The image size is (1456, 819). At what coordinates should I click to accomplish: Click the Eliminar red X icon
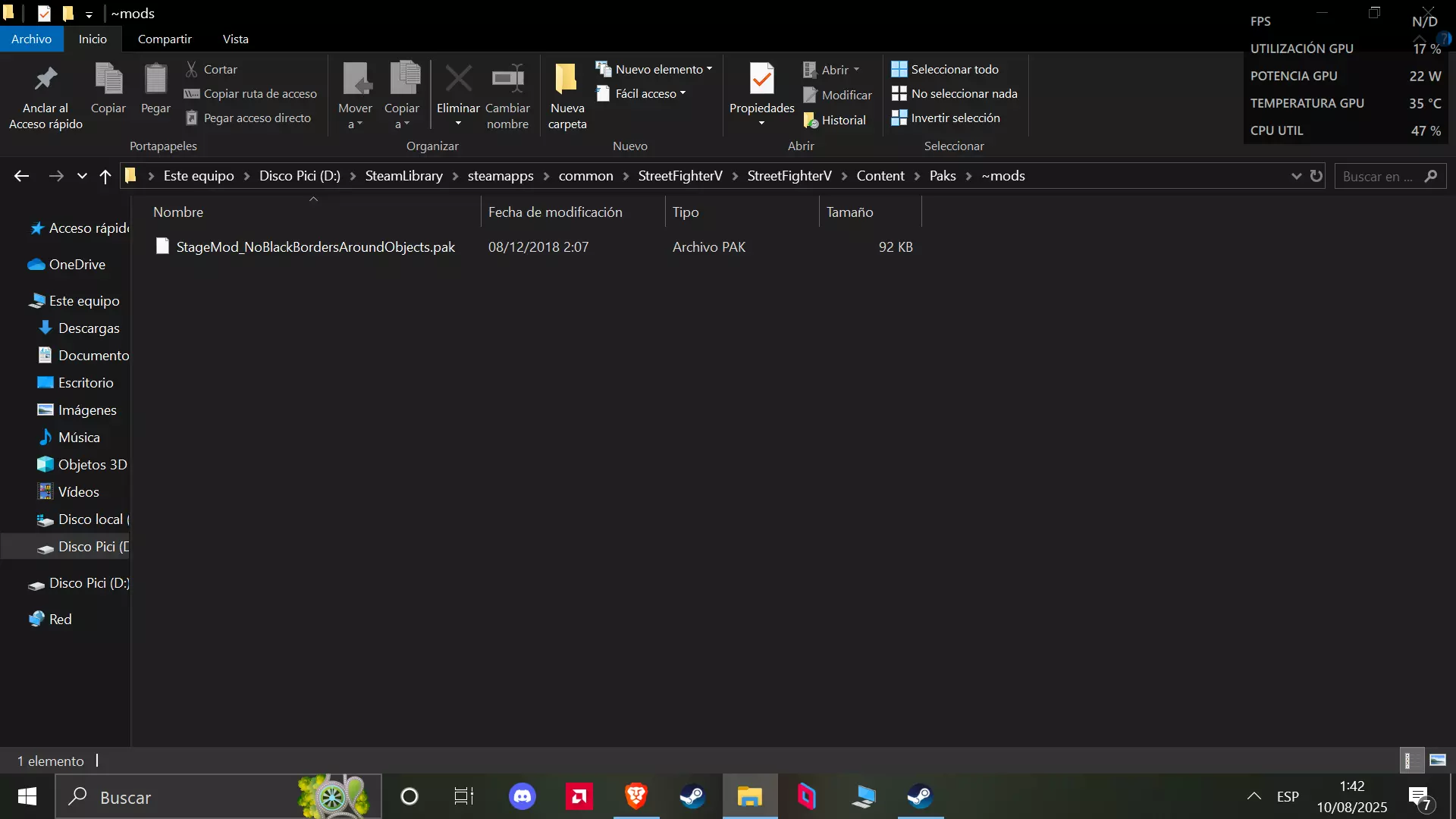tap(458, 78)
